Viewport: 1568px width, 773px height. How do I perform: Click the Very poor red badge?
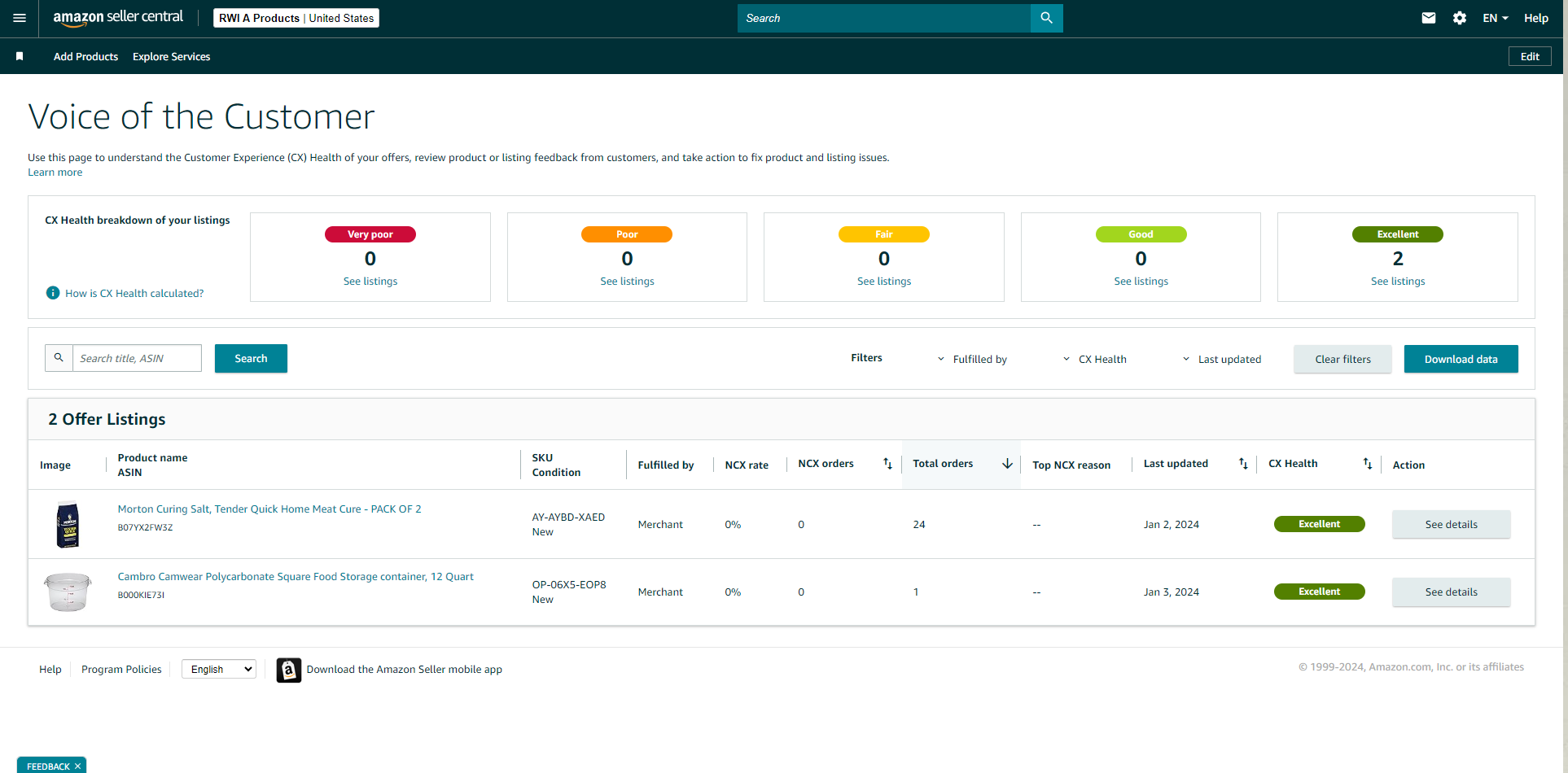pyautogui.click(x=370, y=234)
